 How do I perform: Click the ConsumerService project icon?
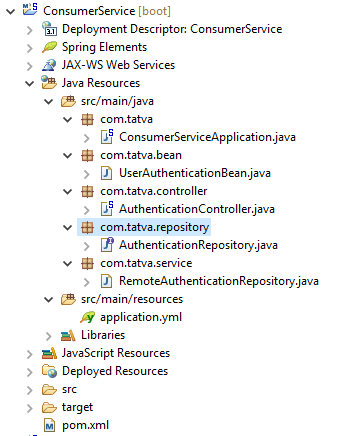(x=30, y=9)
